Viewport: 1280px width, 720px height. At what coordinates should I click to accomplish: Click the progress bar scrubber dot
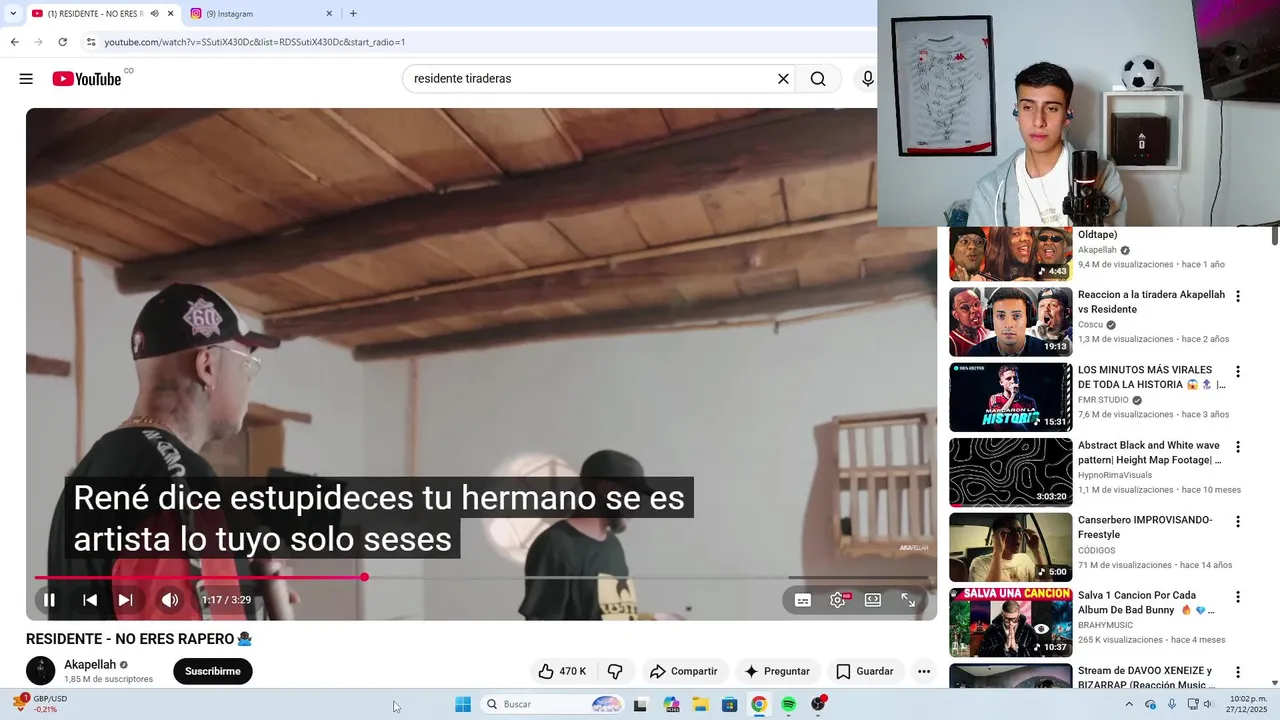tap(364, 577)
